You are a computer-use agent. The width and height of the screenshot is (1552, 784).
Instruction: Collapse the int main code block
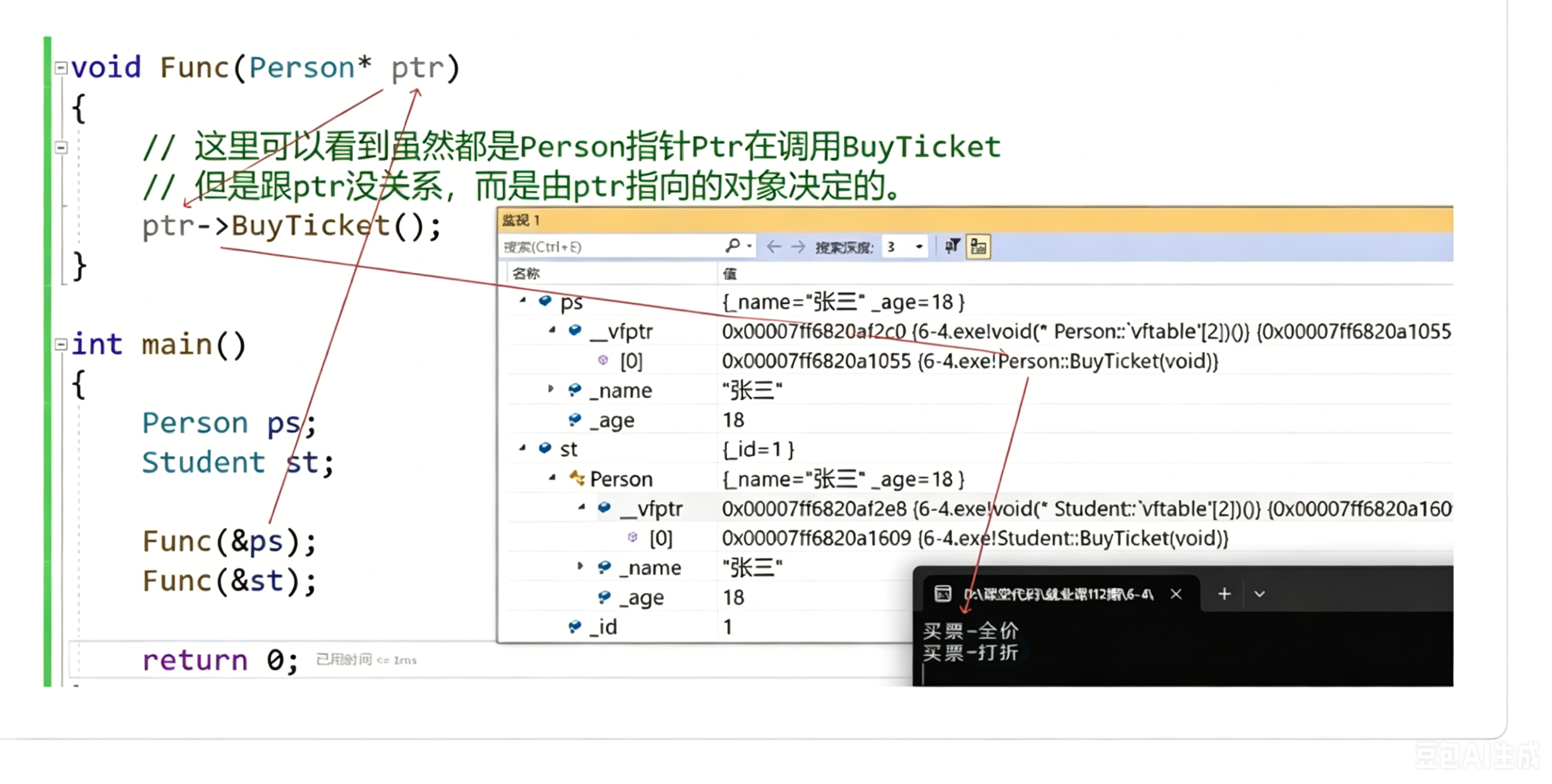61,345
